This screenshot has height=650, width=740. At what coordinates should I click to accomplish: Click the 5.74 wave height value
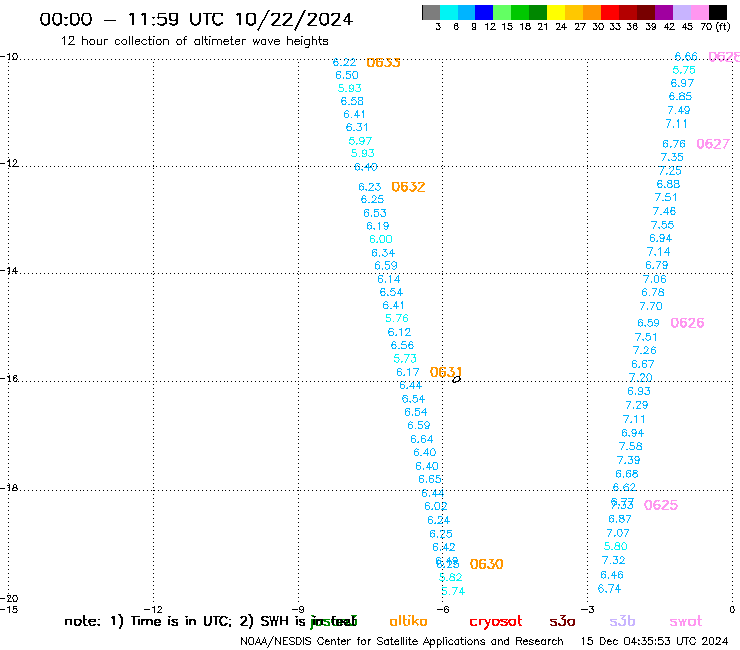coord(453,591)
